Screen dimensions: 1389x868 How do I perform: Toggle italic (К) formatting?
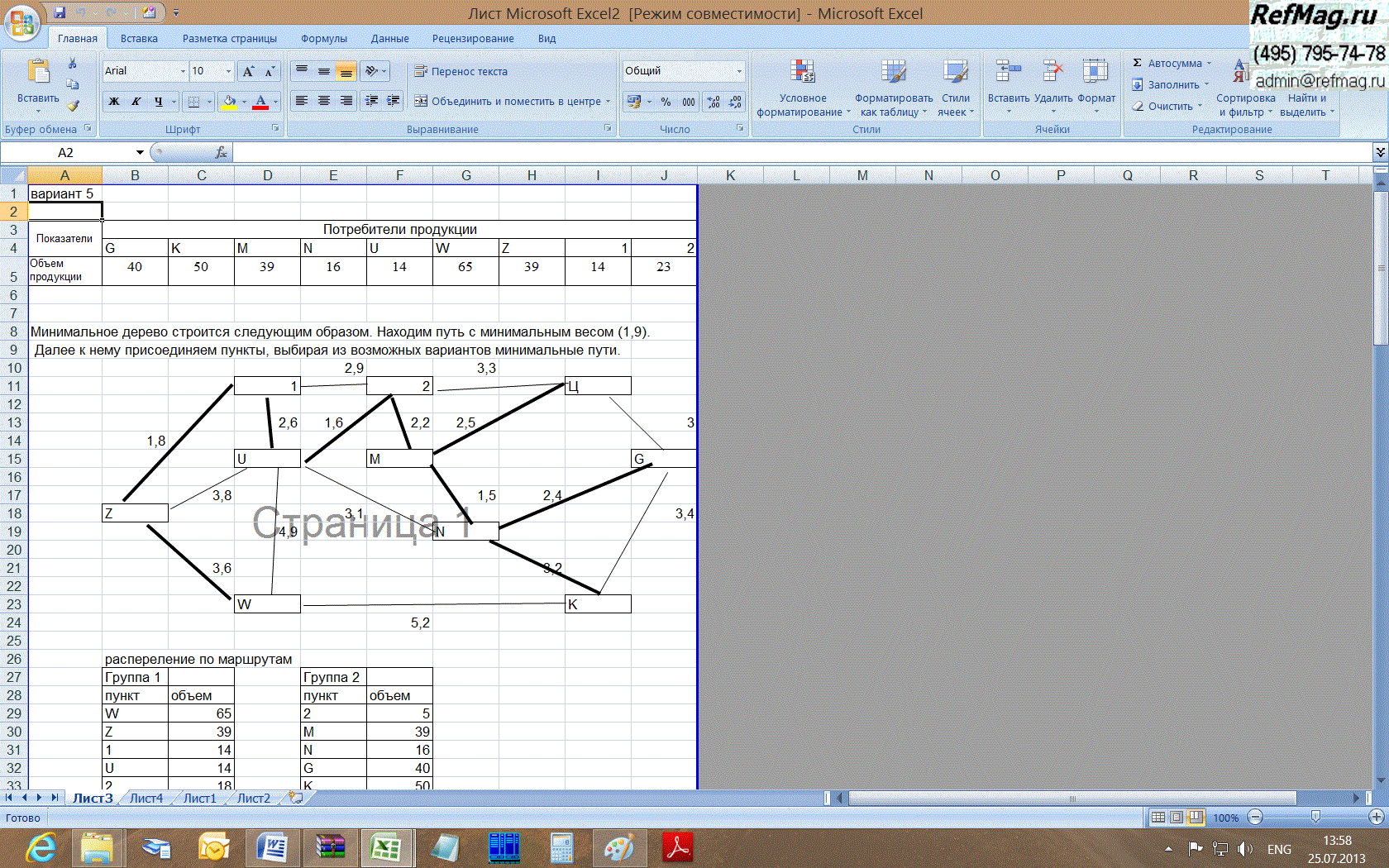click(x=136, y=102)
